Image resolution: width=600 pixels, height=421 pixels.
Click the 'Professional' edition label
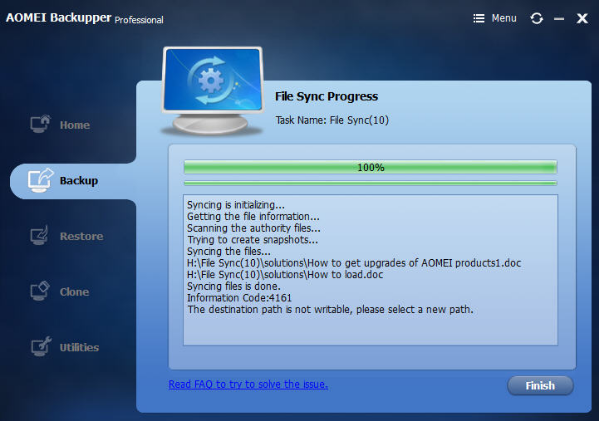pos(139,20)
